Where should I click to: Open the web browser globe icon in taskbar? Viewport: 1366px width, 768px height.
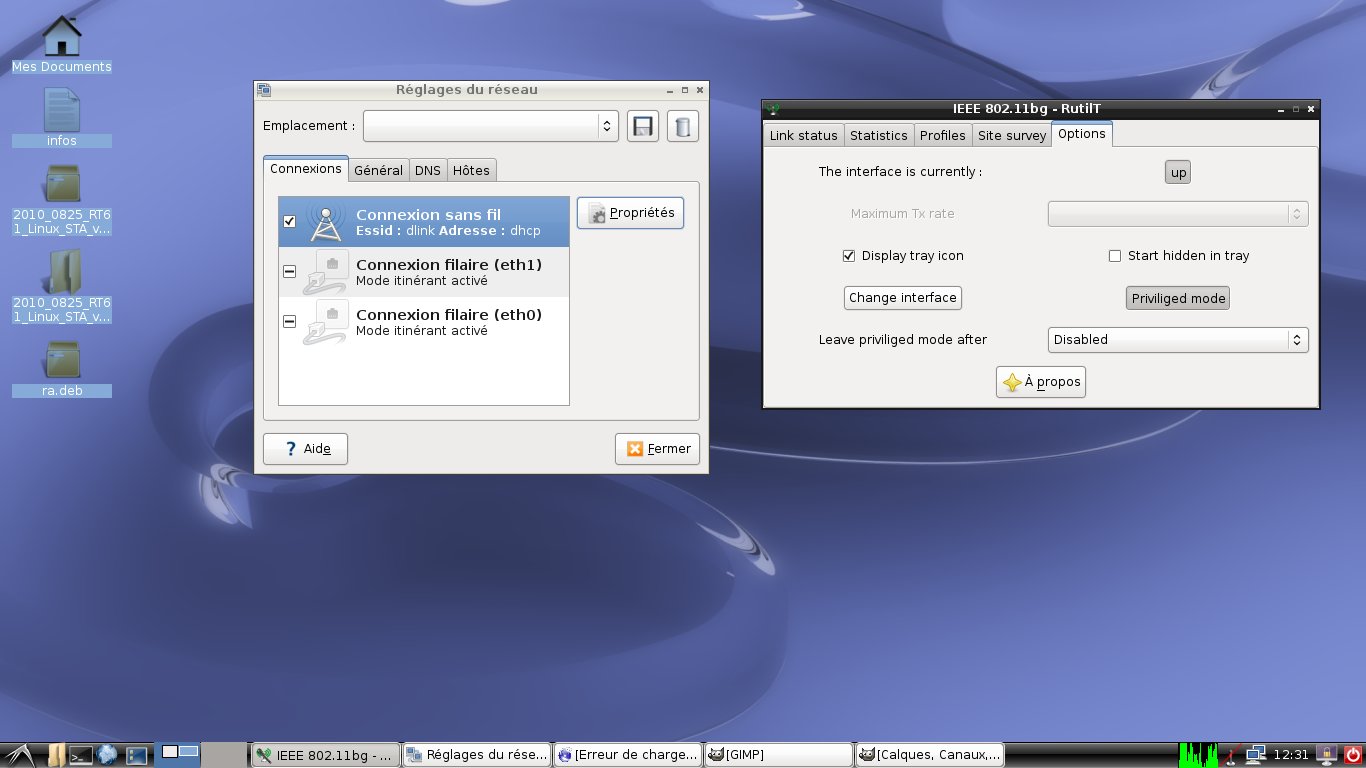pos(108,755)
